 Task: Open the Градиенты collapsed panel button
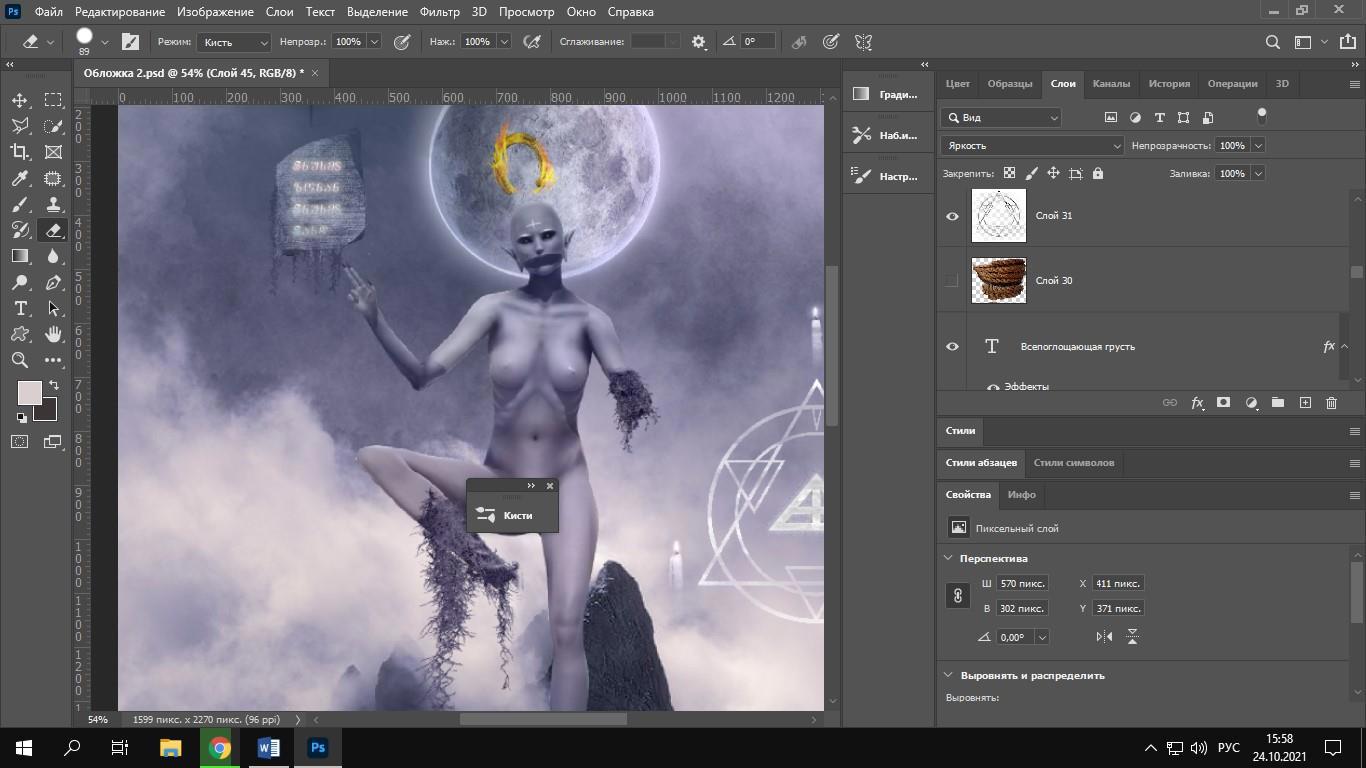point(886,94)
